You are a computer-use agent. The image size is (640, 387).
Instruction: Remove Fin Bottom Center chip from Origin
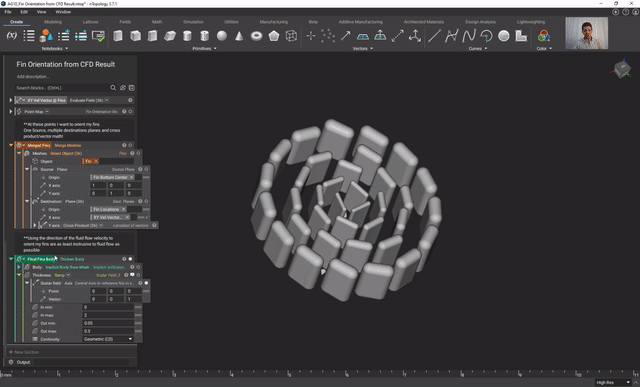[131, 177]
